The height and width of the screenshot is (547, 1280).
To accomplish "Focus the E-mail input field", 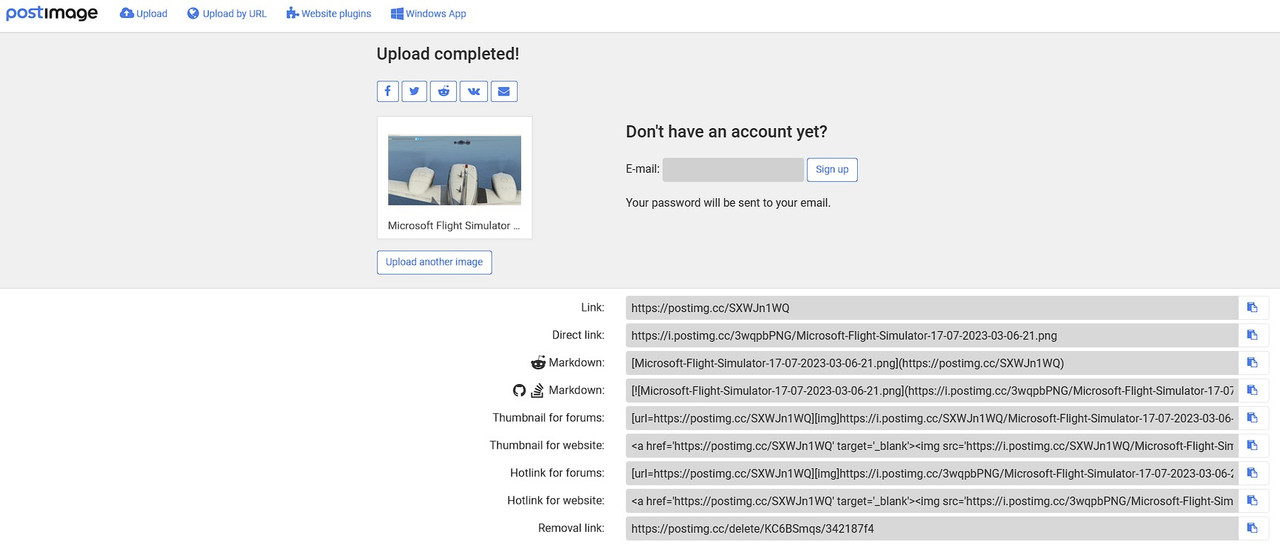I will [x=733, y=169].
